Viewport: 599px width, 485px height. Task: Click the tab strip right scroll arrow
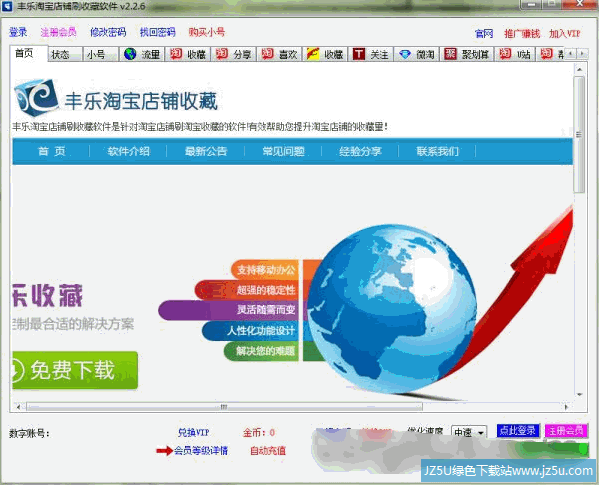[582, 53]
